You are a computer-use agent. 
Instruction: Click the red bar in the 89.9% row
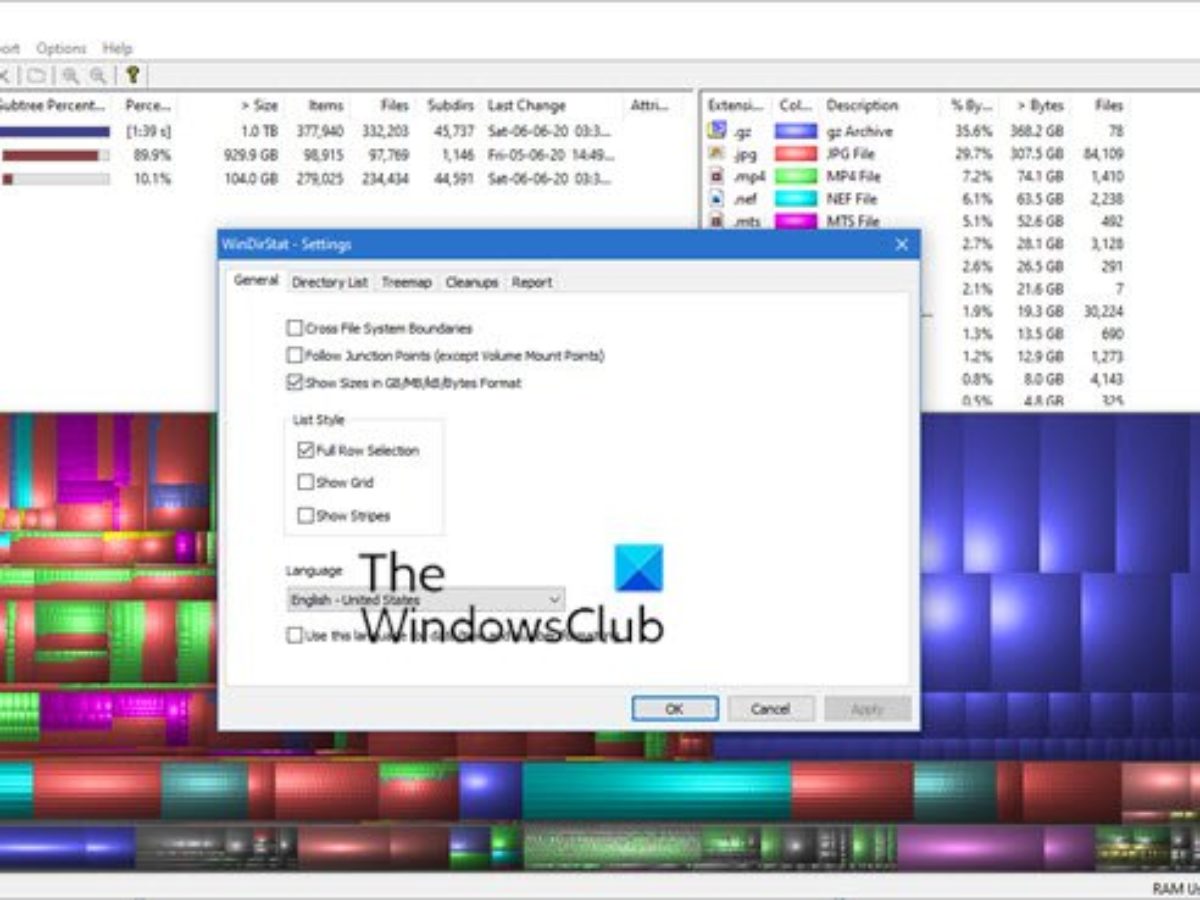point(52,155)
